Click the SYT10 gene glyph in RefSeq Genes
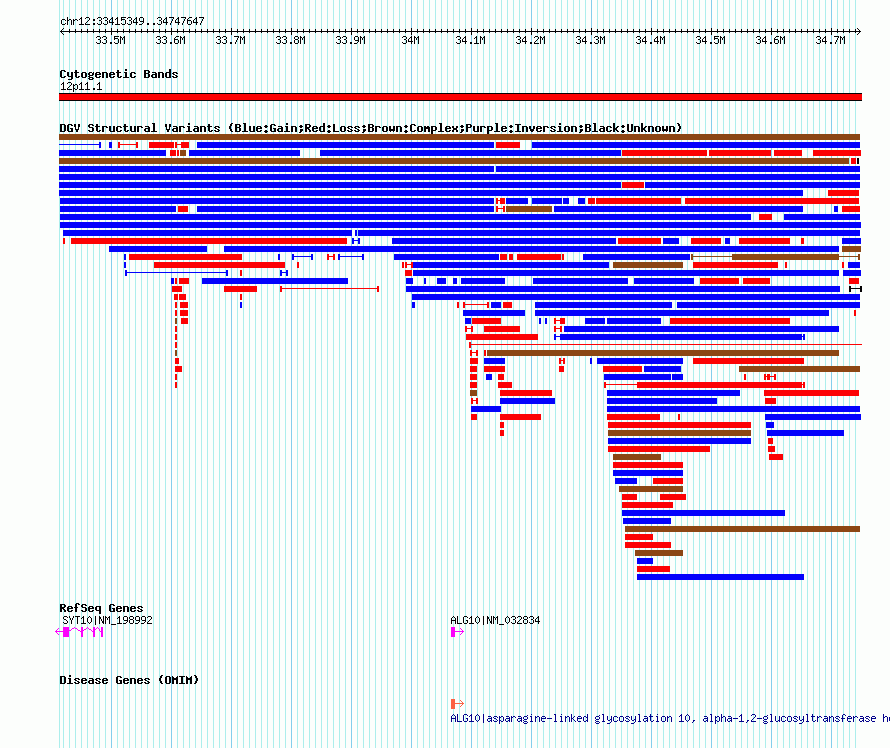Screen dimensions: 890x748 (x=79, y=632)
